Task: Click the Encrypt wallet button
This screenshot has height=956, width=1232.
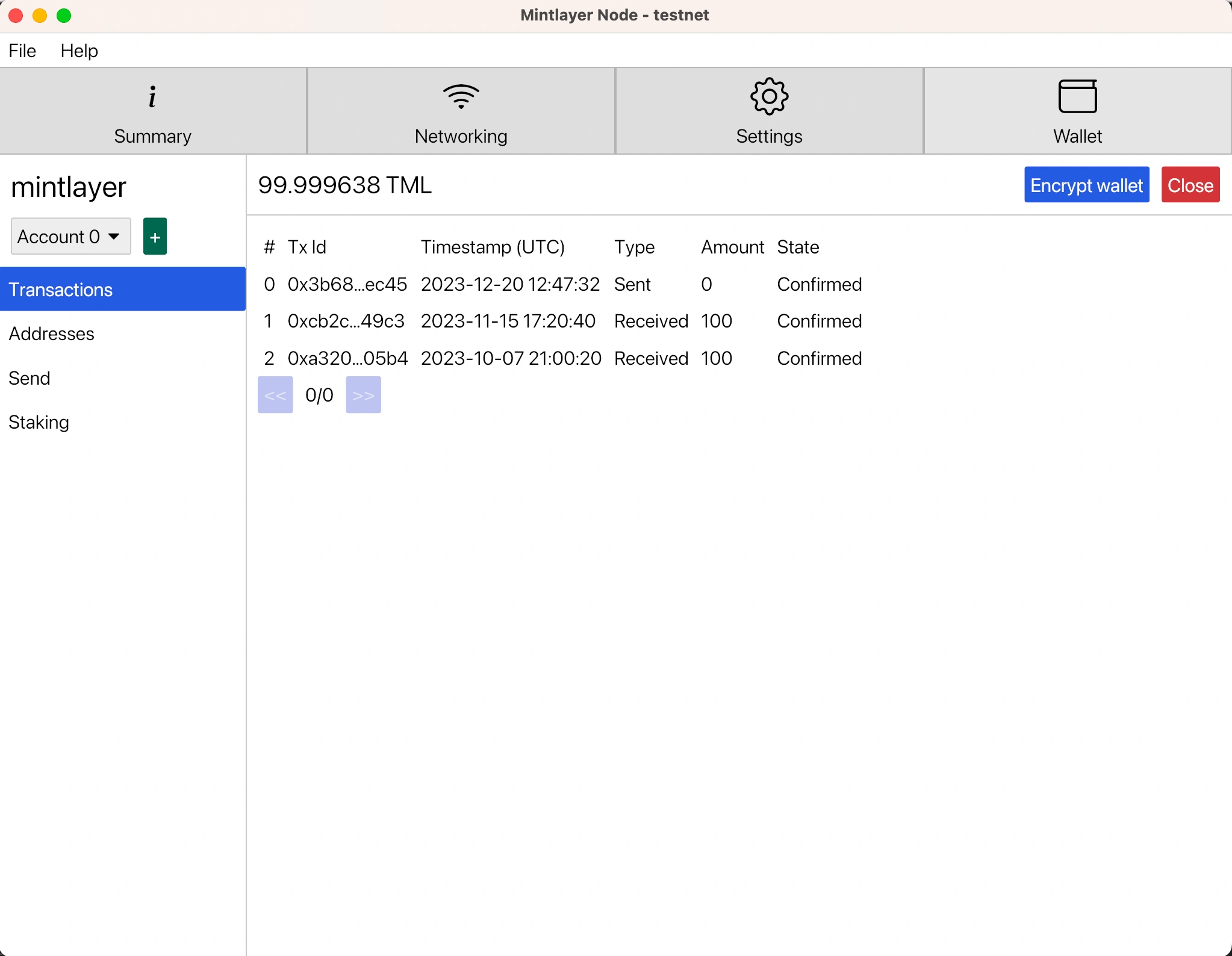Action: 1086,185
